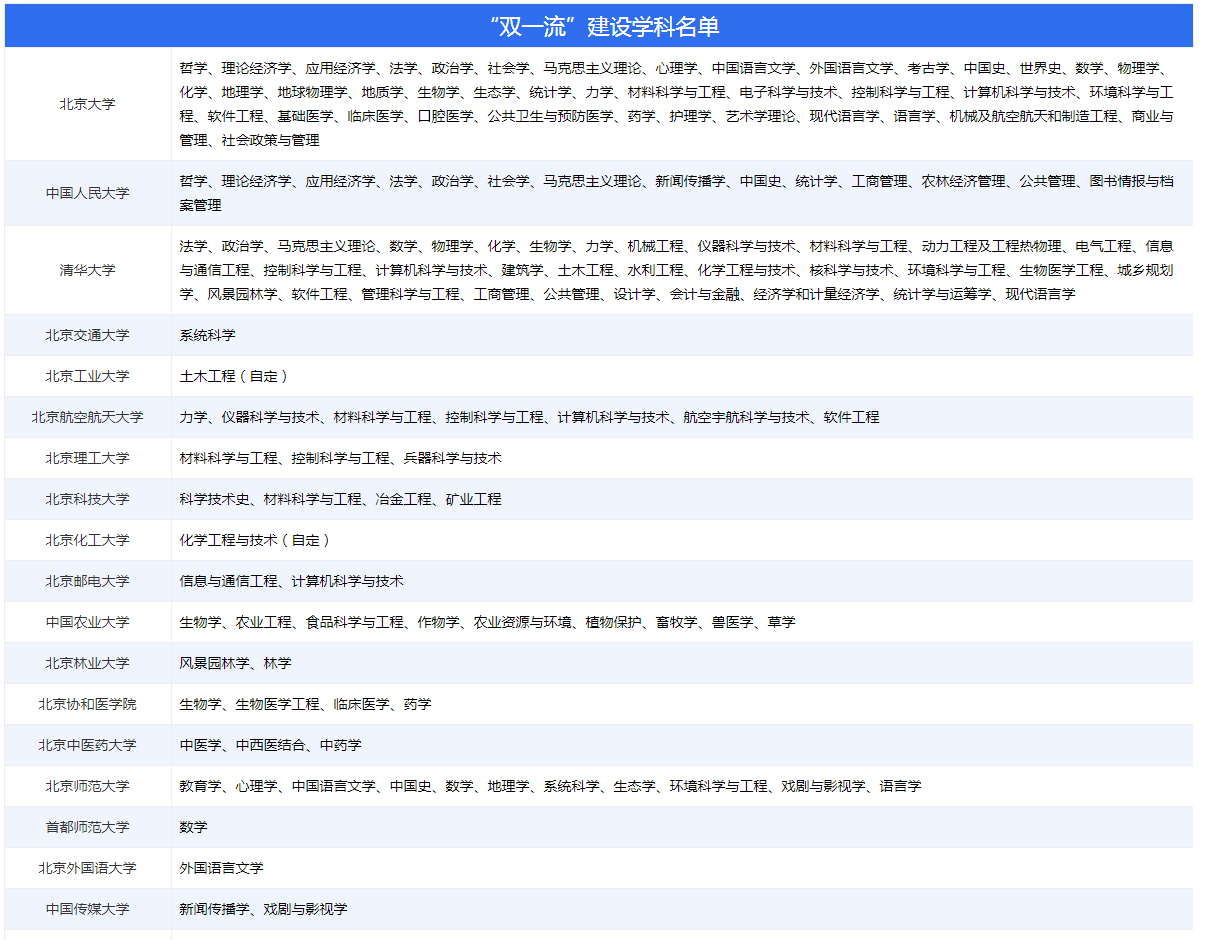Click the 科学技术史 discipline
1213x940 pixels.
[x=215, y=499]
